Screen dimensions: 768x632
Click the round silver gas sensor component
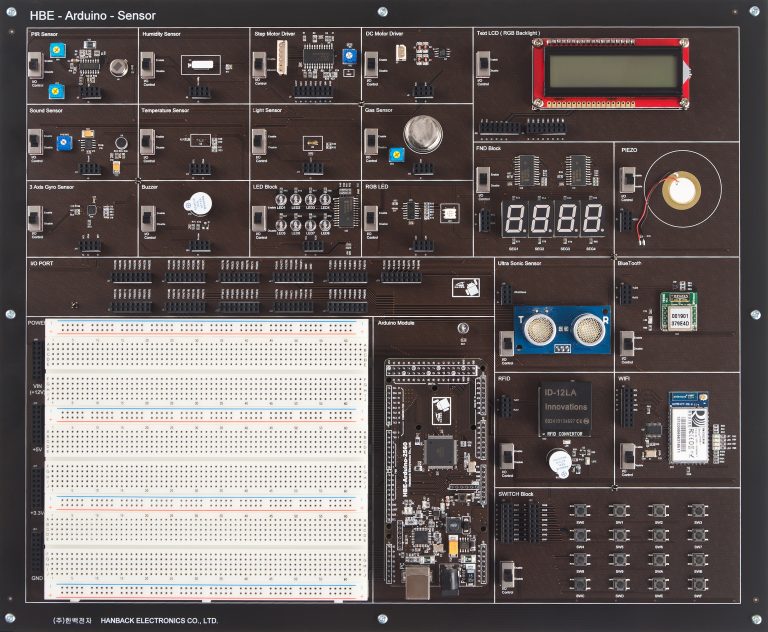point(421,133)
